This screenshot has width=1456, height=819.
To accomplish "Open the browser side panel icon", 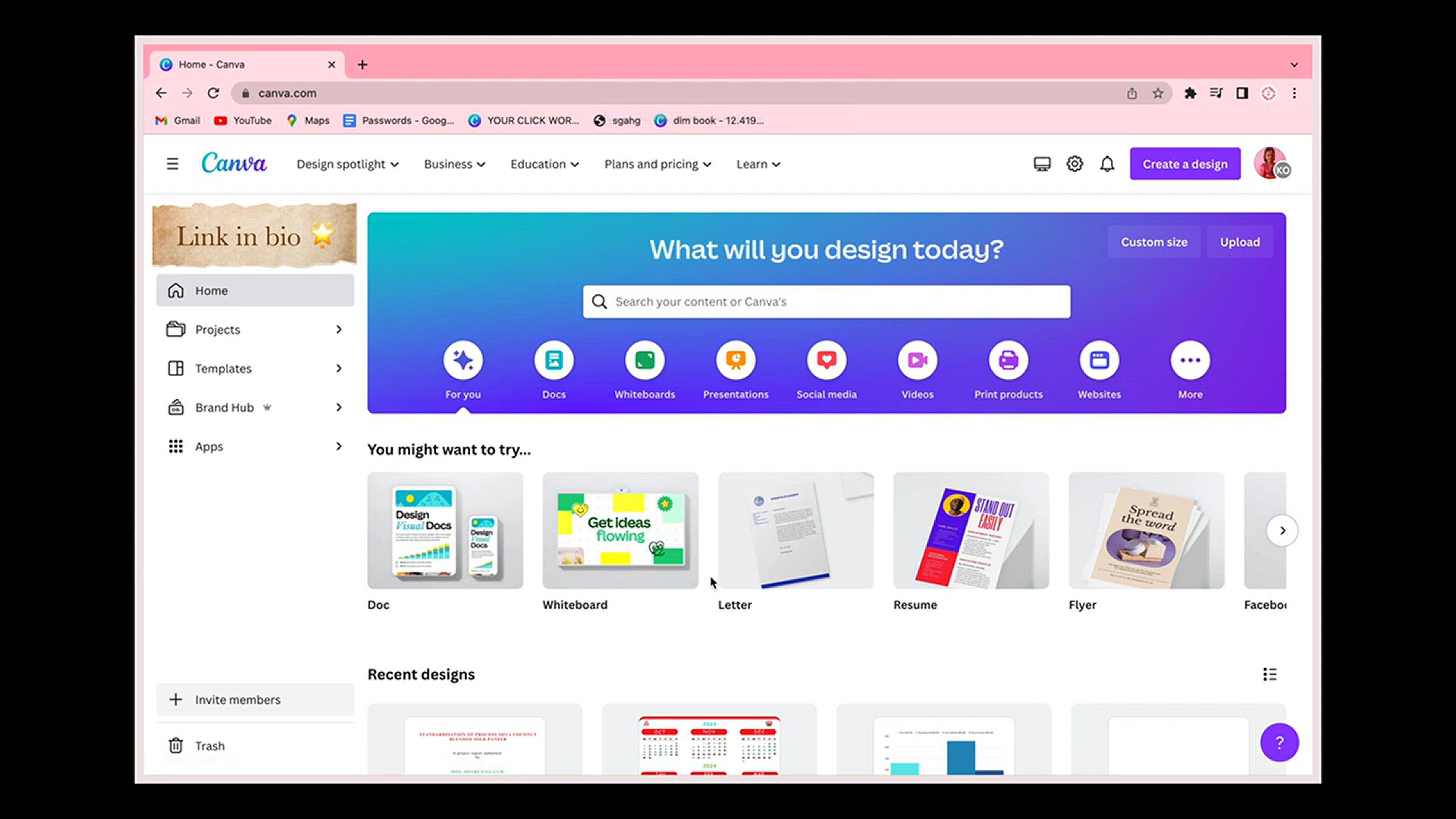I will (1242, 93).
